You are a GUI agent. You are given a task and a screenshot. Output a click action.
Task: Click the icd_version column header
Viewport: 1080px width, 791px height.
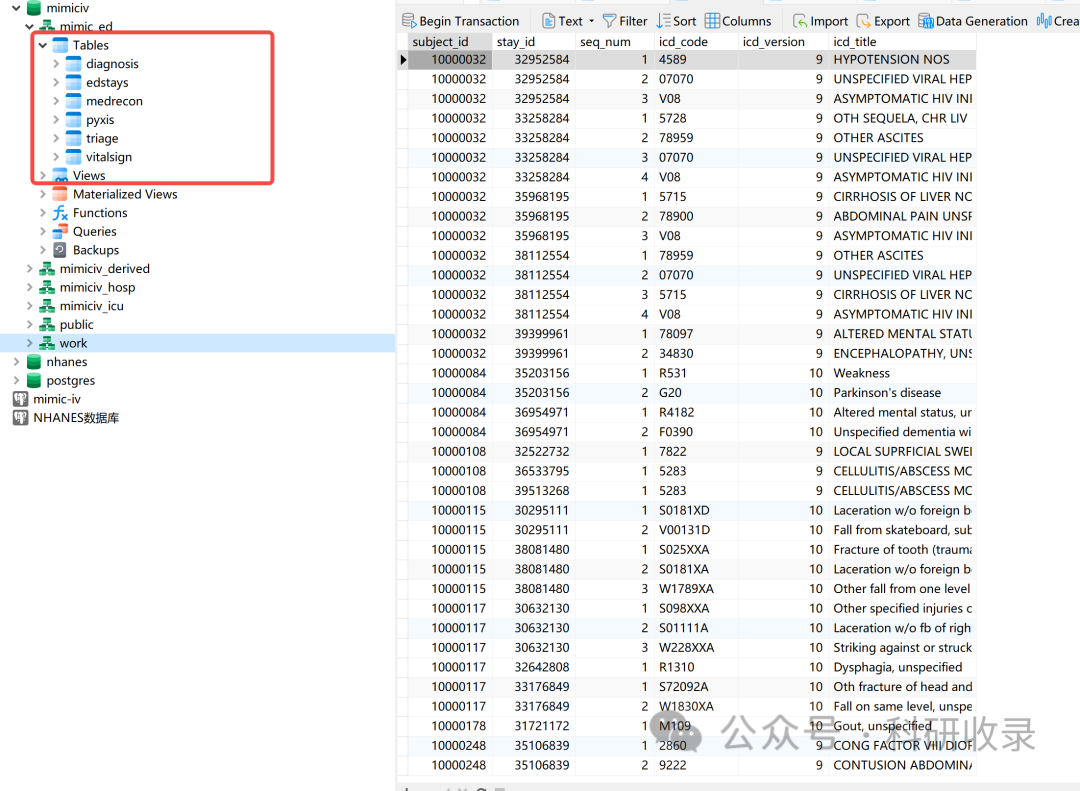click(782, 41)
